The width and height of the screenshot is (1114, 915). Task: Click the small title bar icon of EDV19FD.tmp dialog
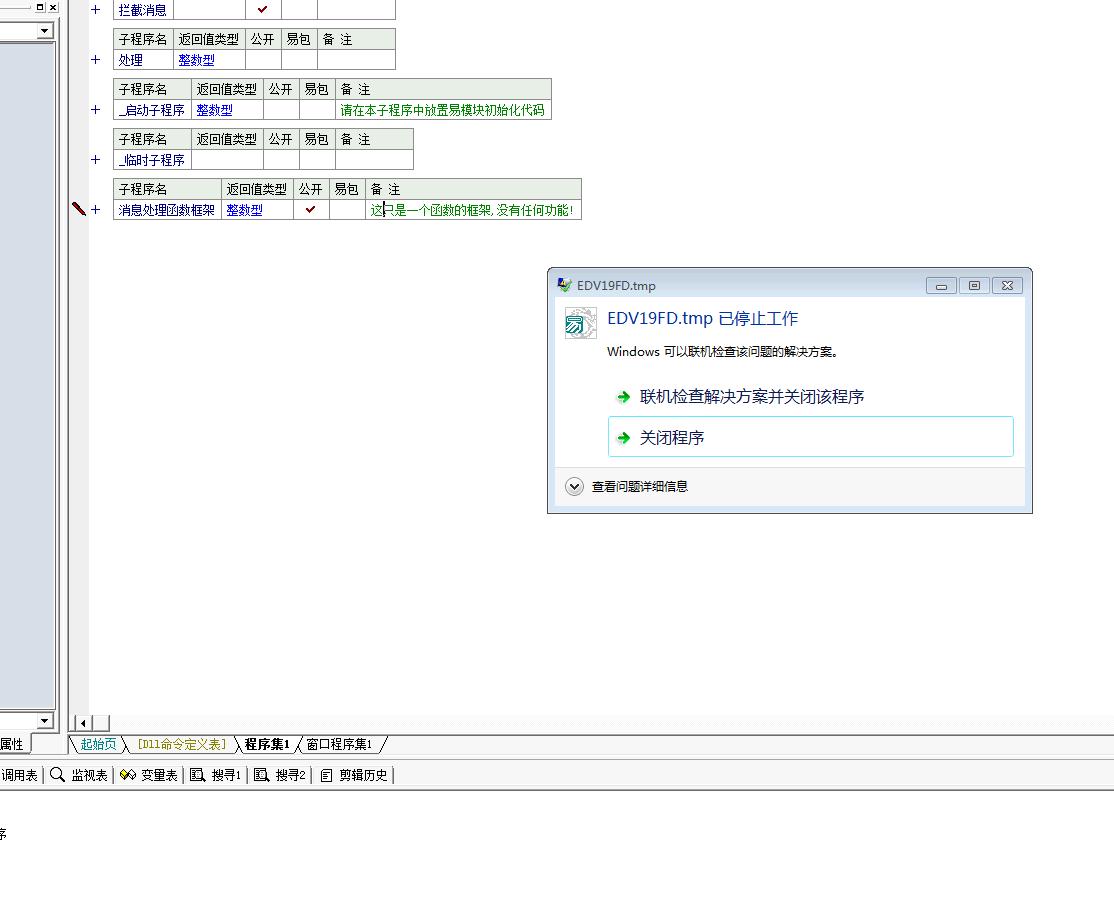tap(564, 285)
